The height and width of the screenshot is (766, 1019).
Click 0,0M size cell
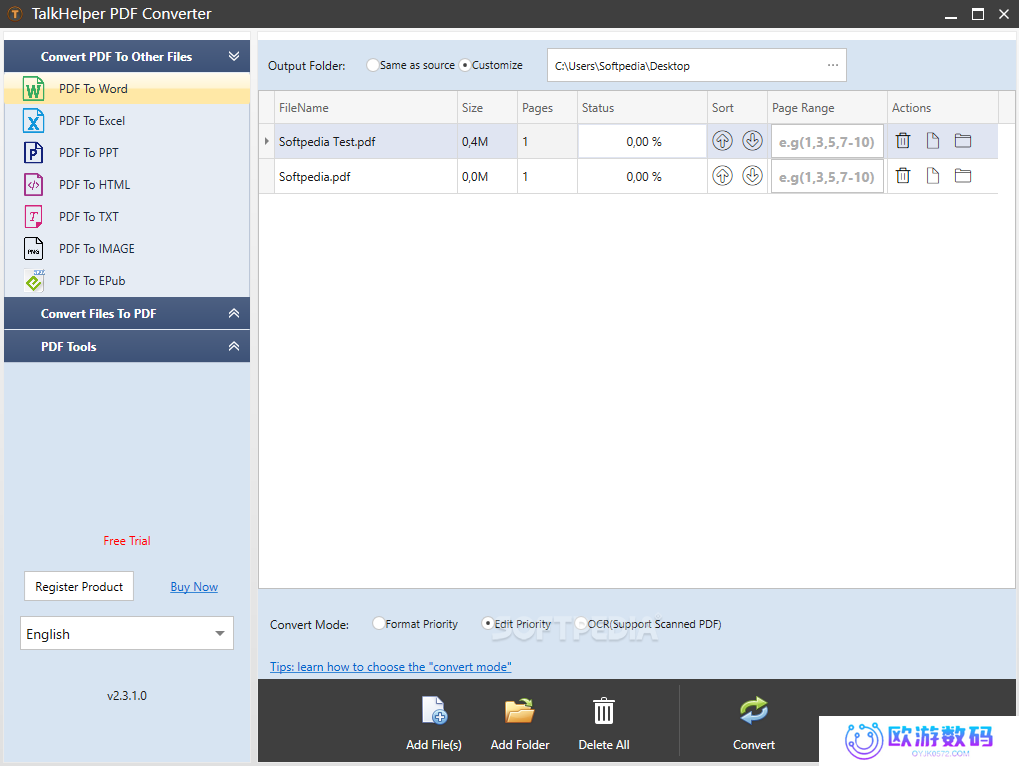[487, 177]
